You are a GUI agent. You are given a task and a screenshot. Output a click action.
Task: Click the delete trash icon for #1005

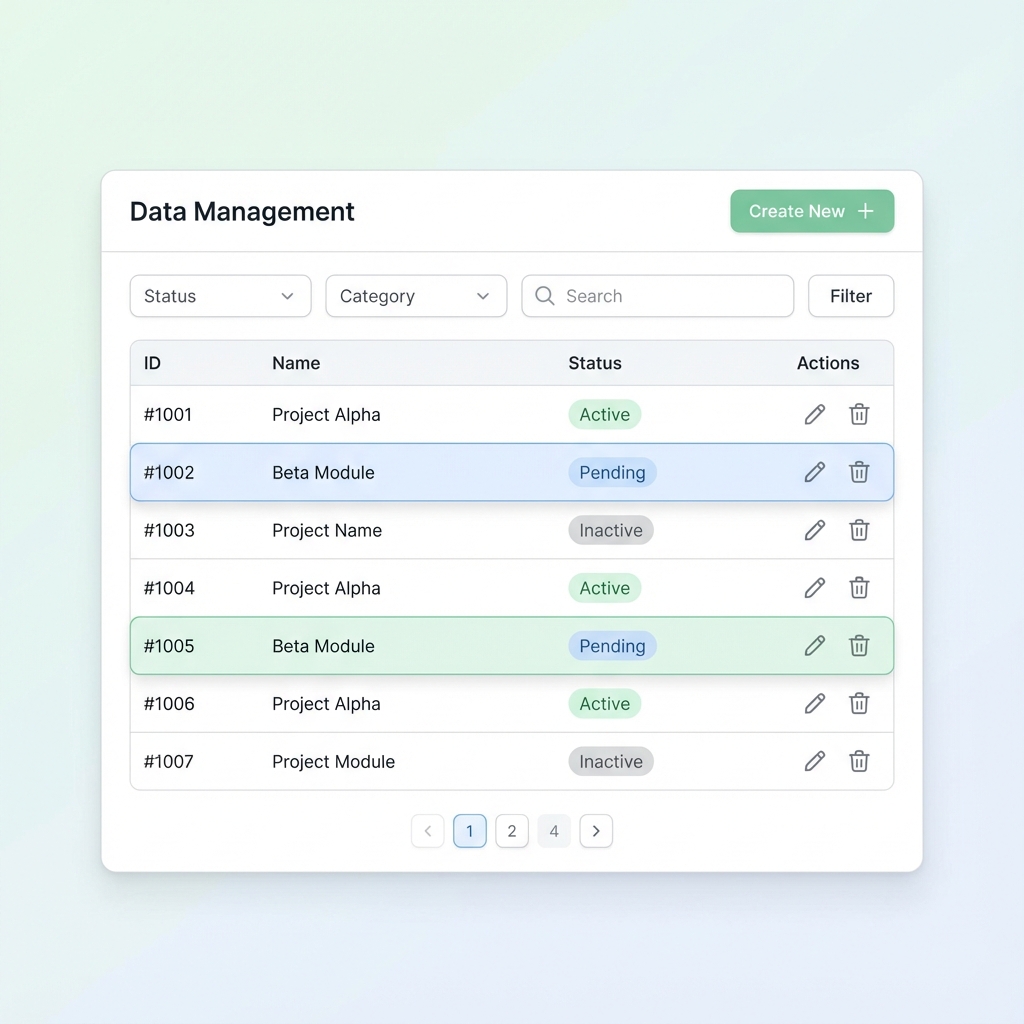[859, 646]
